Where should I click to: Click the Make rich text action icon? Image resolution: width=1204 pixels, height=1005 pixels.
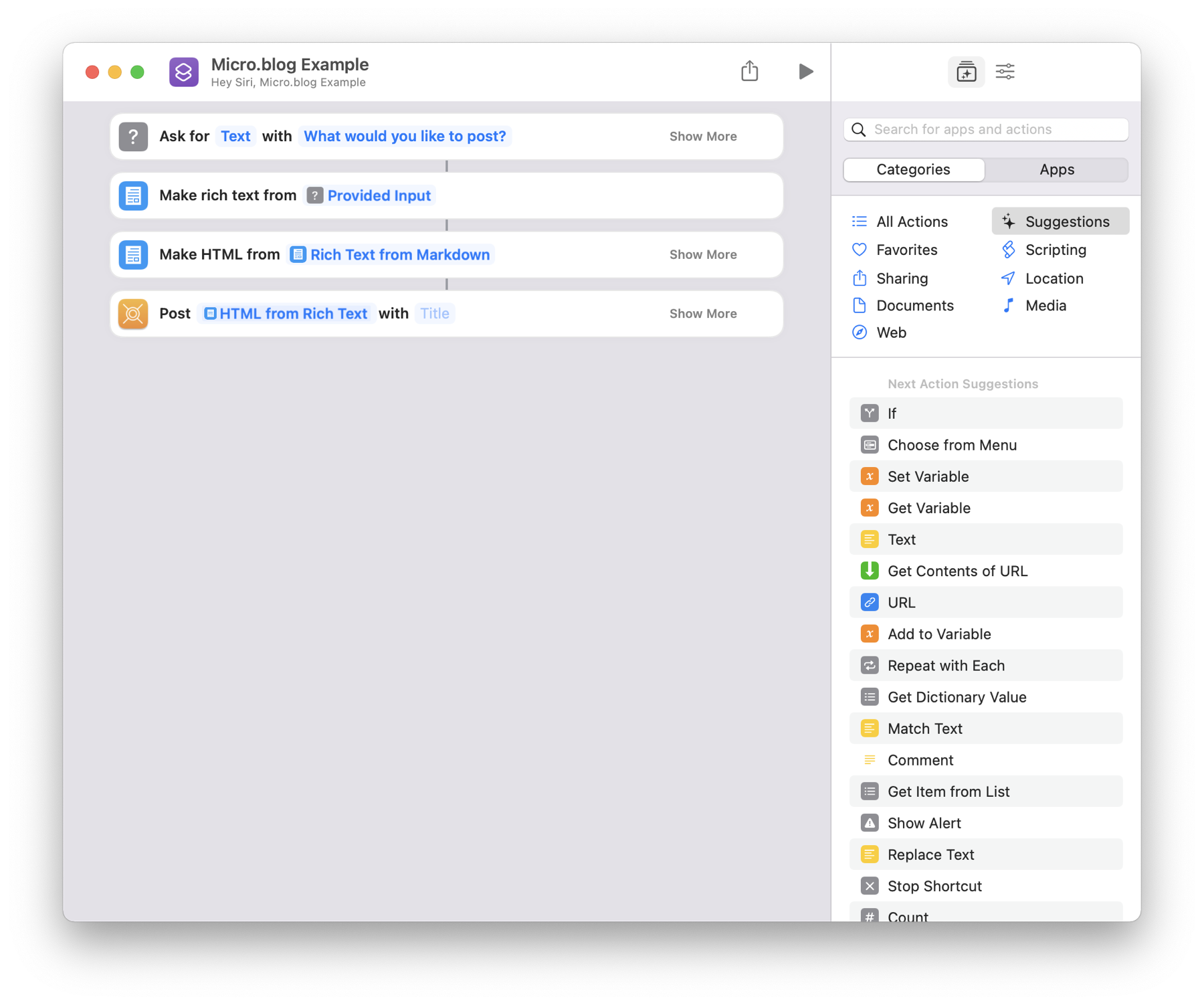coord(133,195)
